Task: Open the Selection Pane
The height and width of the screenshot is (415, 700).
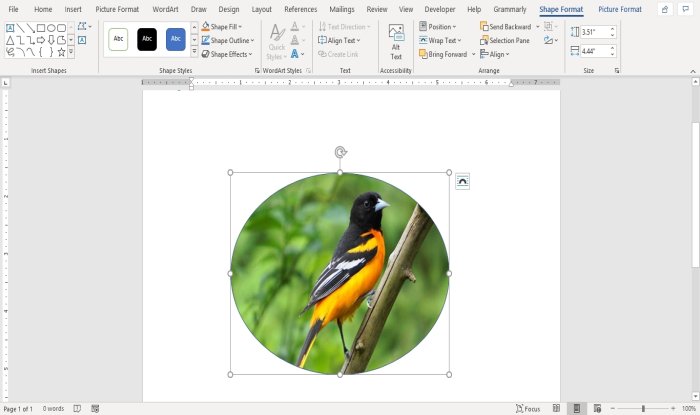Action: click(504, 41)
